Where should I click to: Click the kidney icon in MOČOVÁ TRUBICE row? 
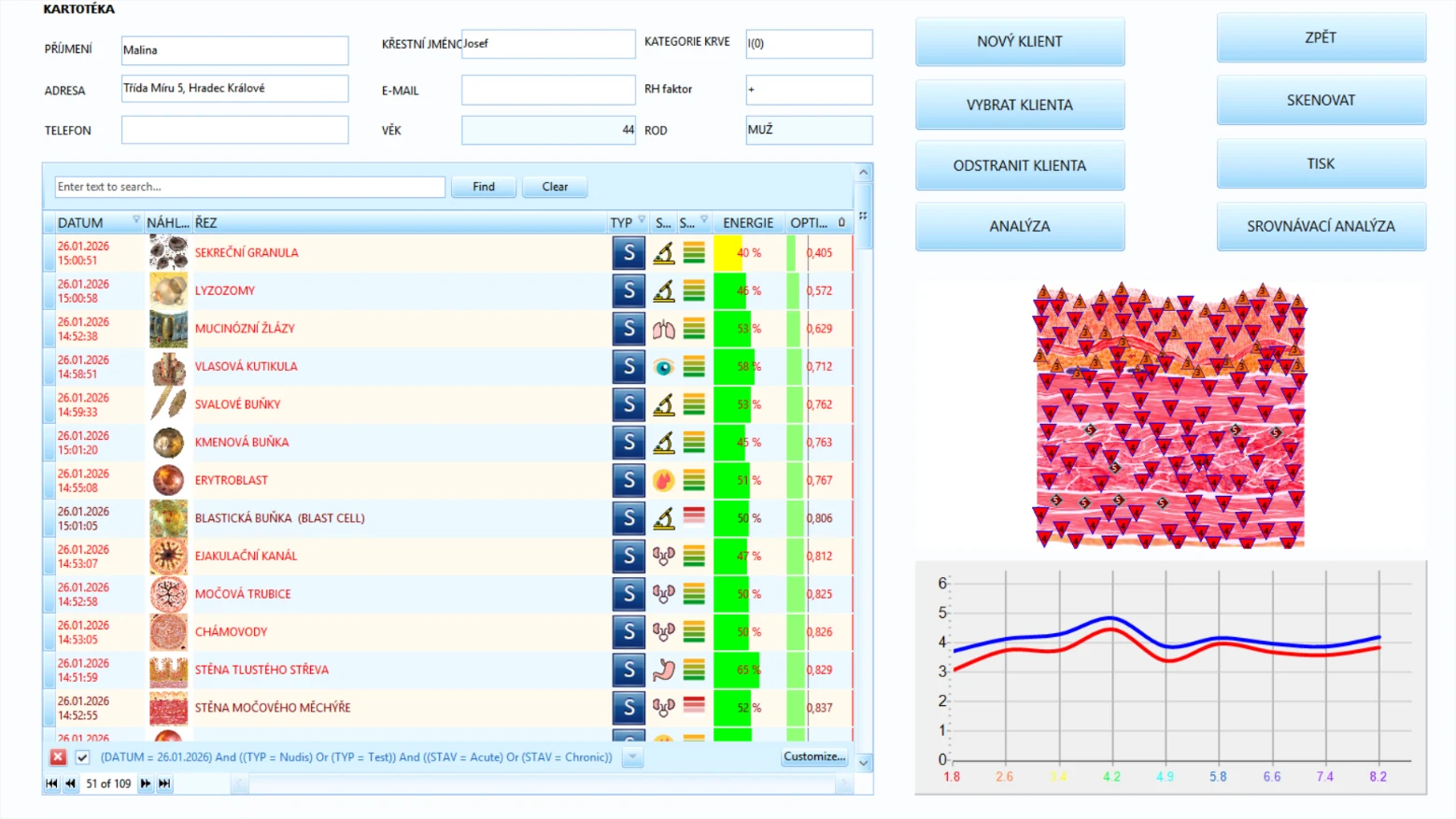tap(663, 594)
